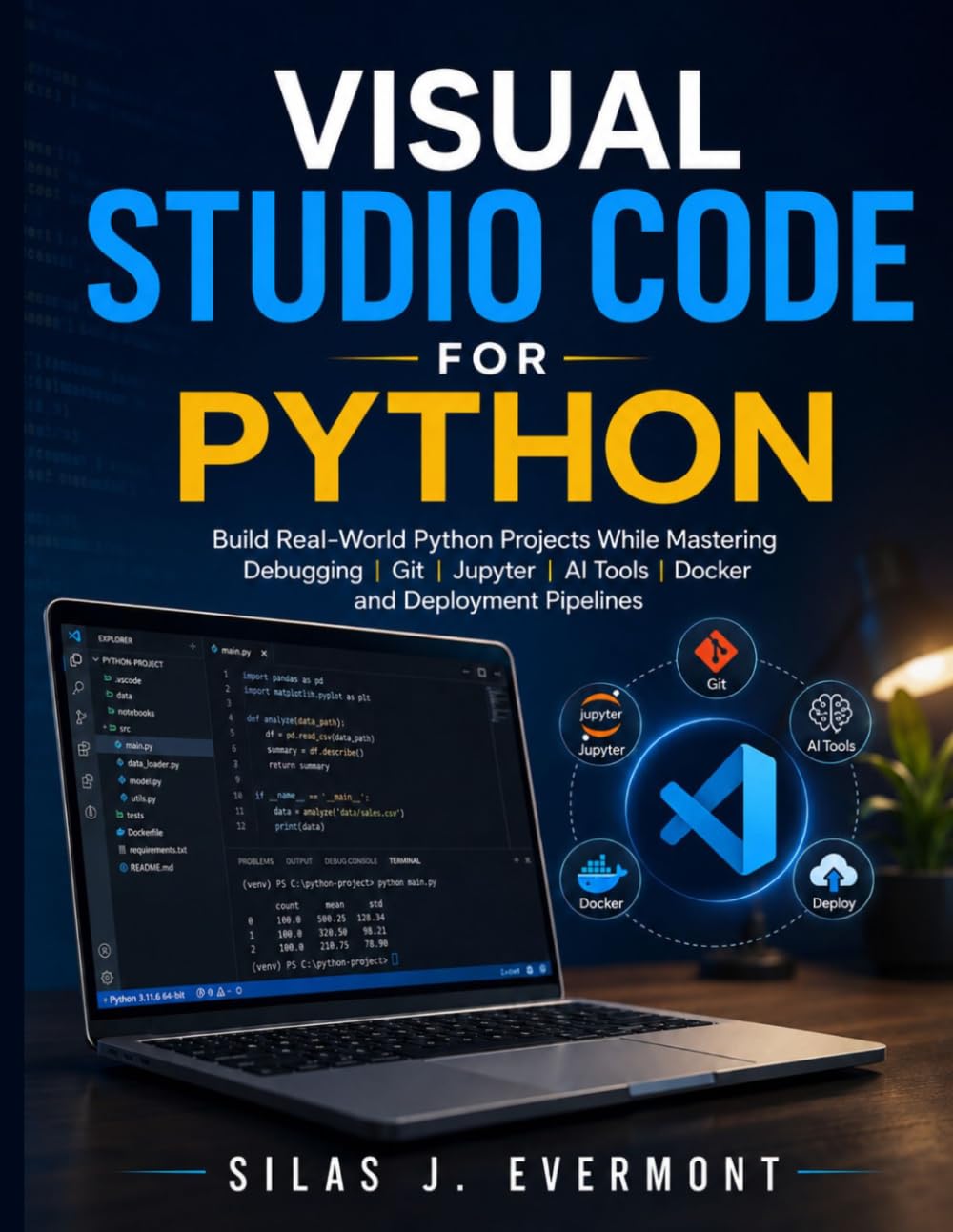Viewport: 953px width, 1232px height.
Task: Open the Manage gear icon in the activity bar
Action: pos(107,977)
